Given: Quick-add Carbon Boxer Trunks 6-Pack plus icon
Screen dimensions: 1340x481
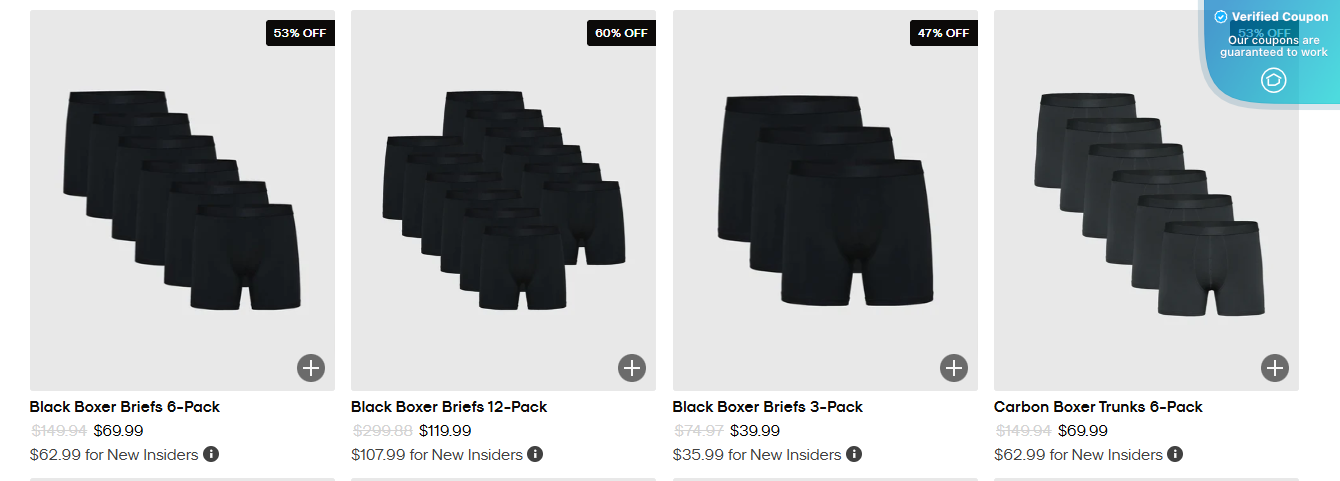Looking at the screenshot, I should click(1275, 368).
